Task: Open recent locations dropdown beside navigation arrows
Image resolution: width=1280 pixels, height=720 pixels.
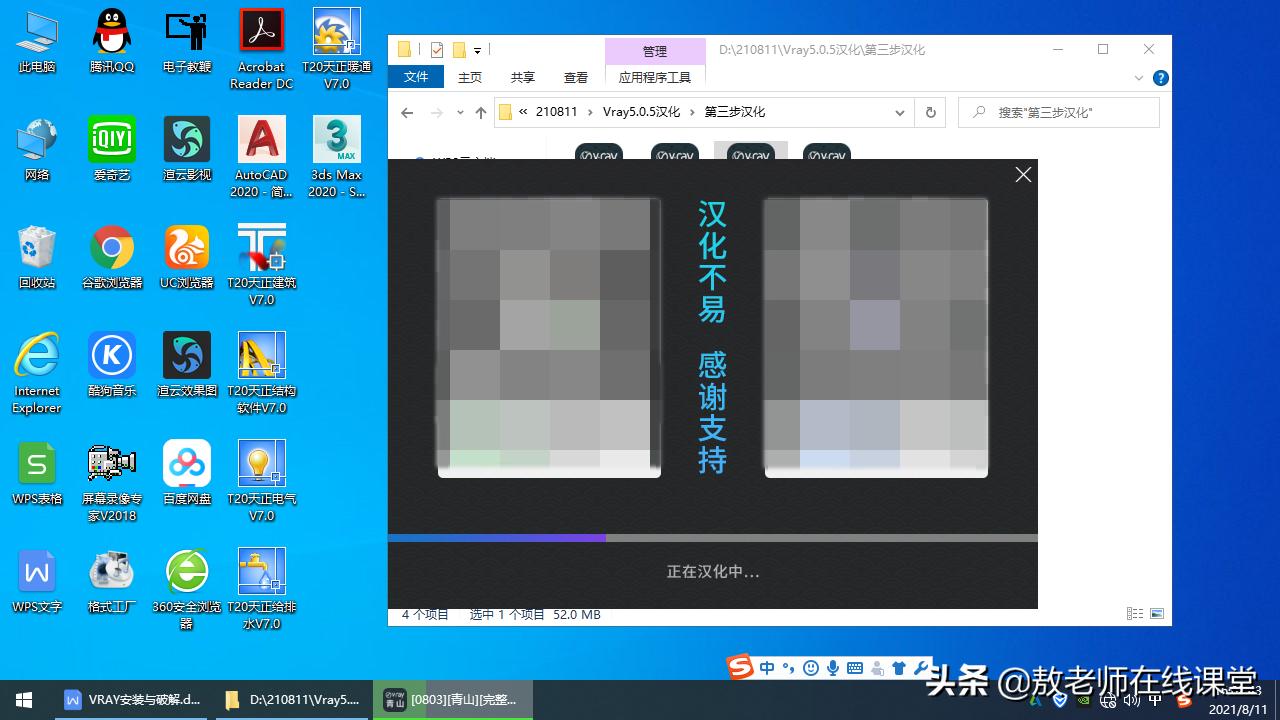Action: click(x=459, y=112)
